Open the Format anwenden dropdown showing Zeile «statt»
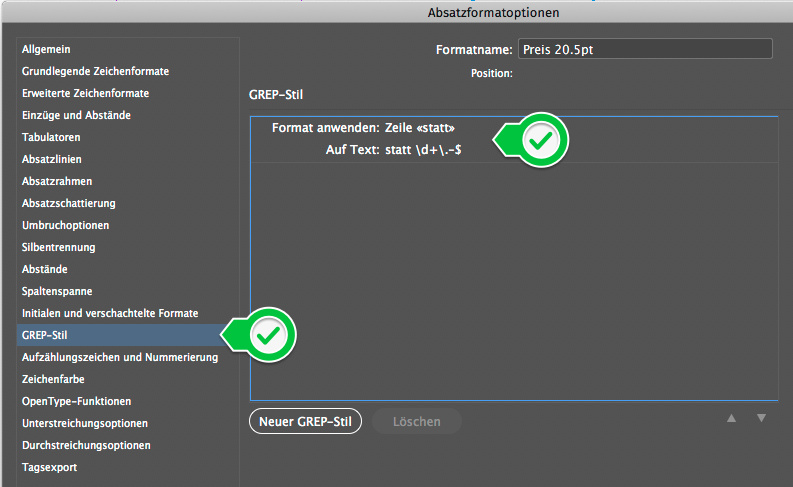This screenshot has width=793, height=487. [x=420, y=127]
